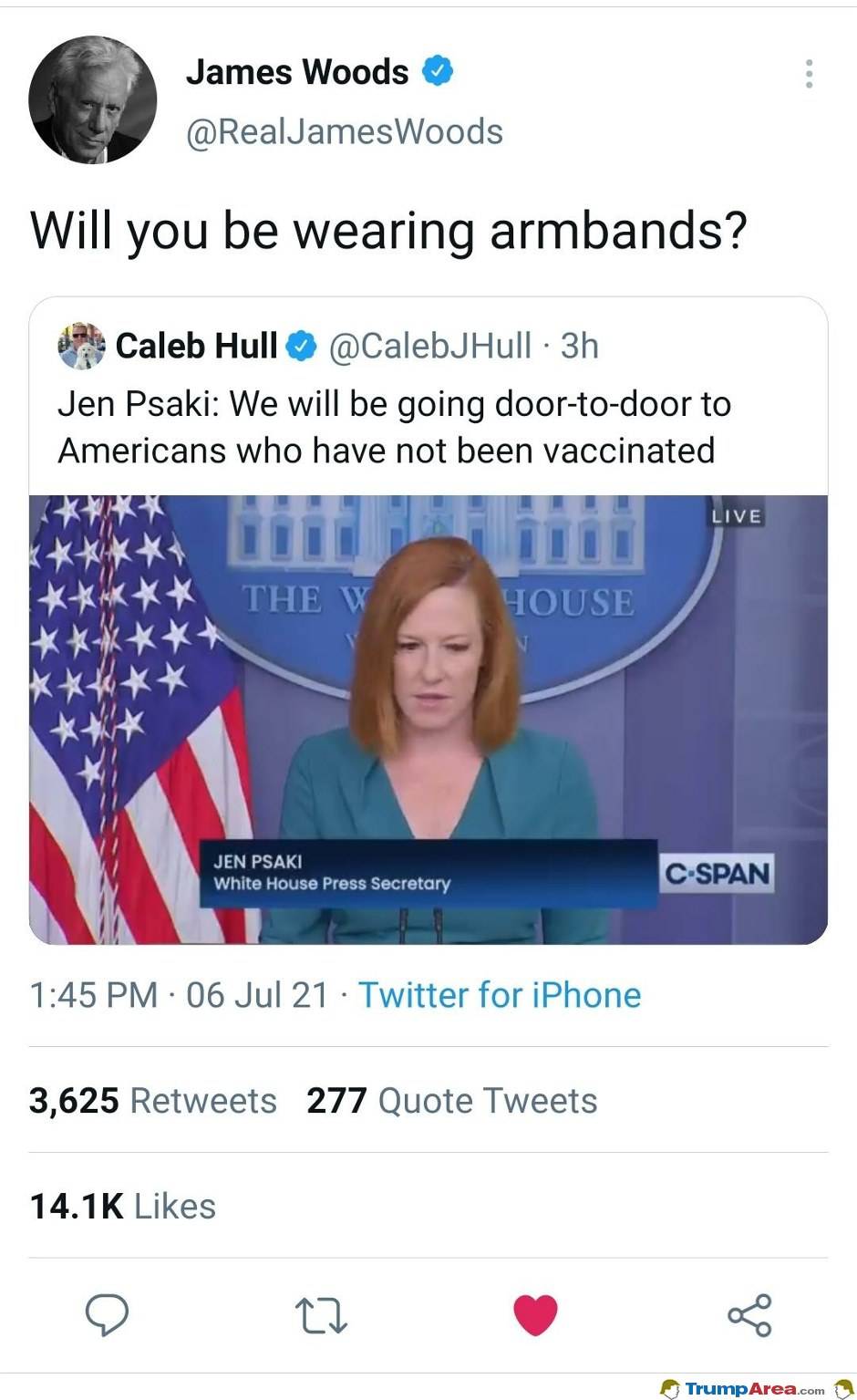Image resolution: width=857 pixels, height=1400 pixels.
Task: Click the blue verified badge beside James Woods
Action: pyautogui.click(x=438, y=71)
